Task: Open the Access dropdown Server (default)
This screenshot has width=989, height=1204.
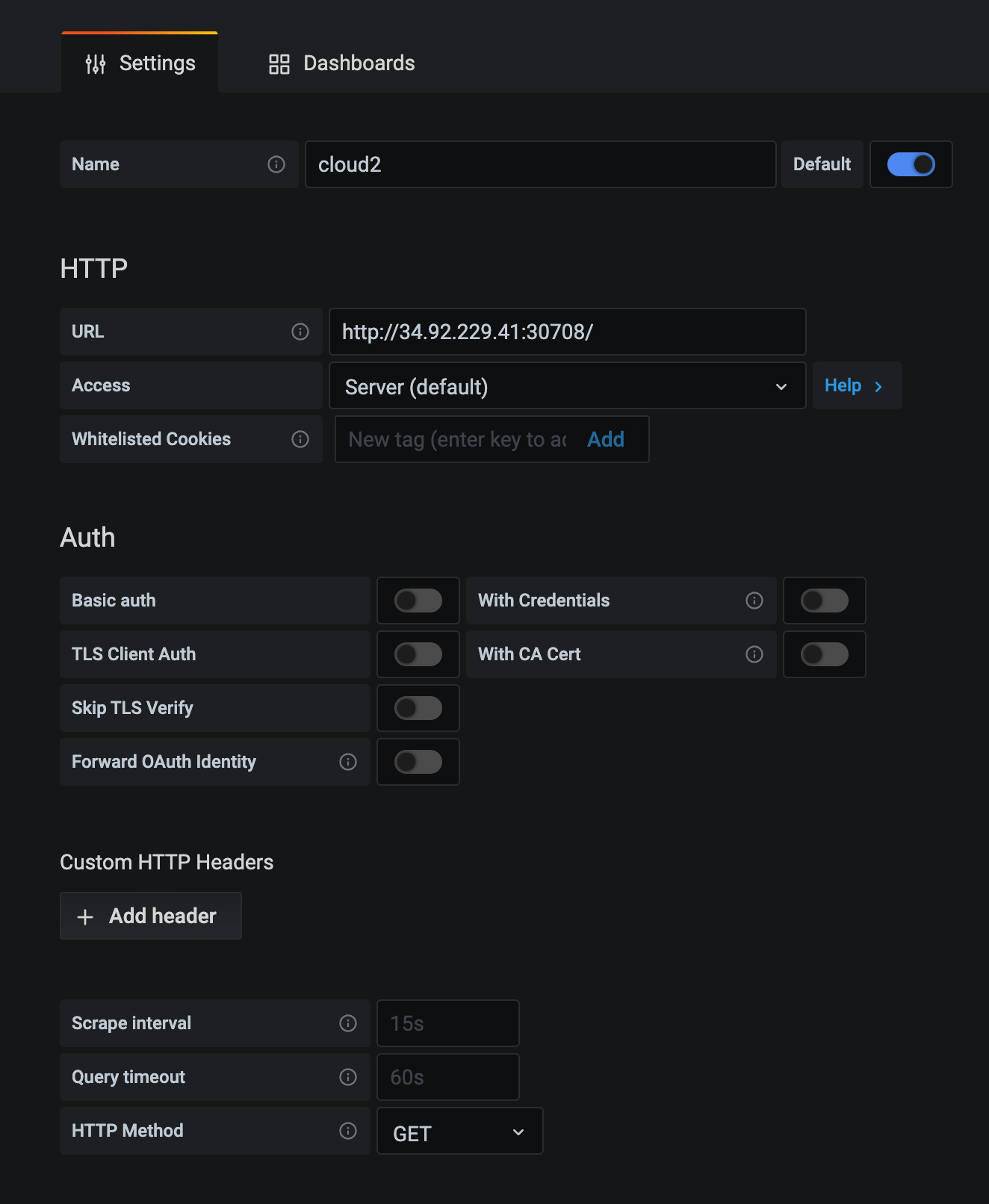Action: (567, 386)
